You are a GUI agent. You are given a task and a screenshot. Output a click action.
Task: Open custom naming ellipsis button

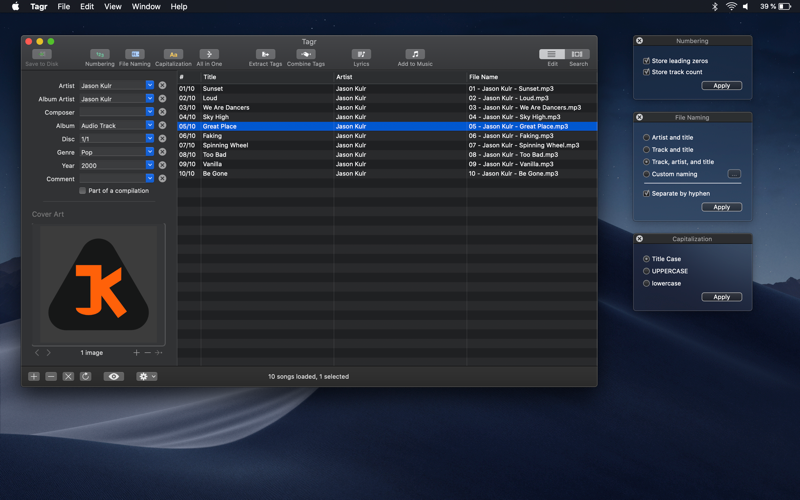click(734, 174)
